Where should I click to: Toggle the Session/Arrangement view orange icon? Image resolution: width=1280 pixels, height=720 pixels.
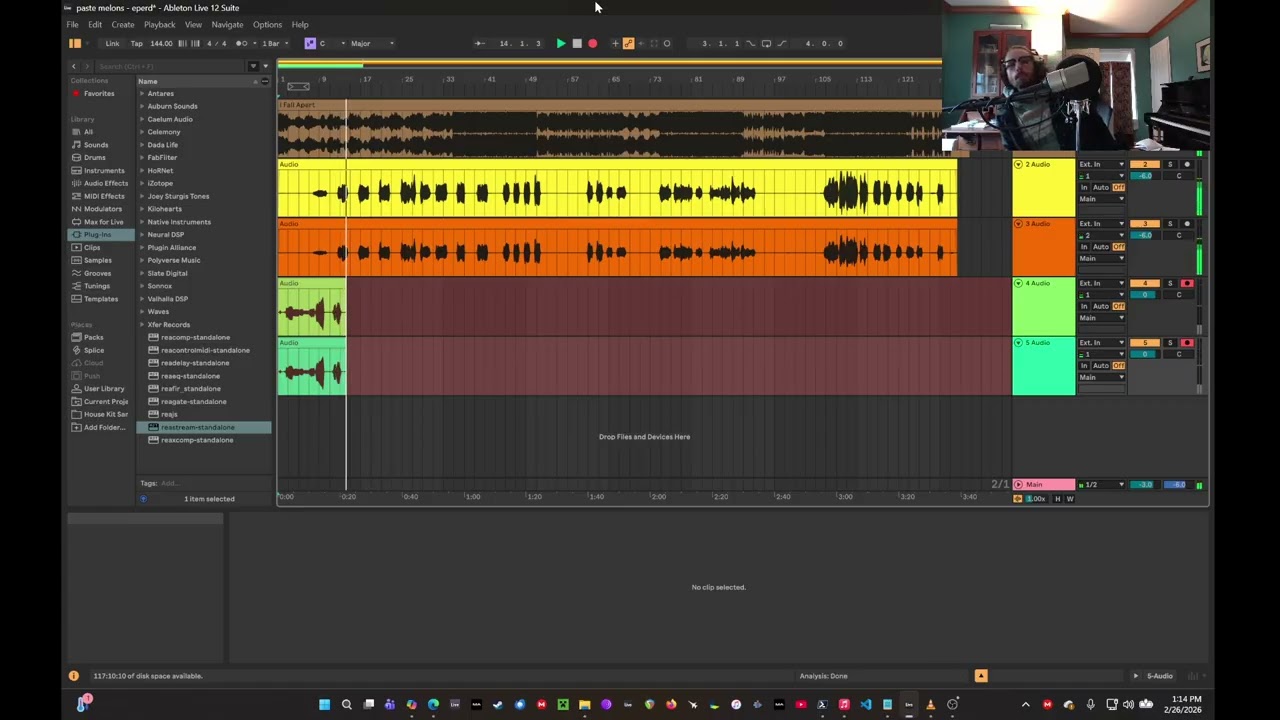pyautogui.click(x=74, y=43)
